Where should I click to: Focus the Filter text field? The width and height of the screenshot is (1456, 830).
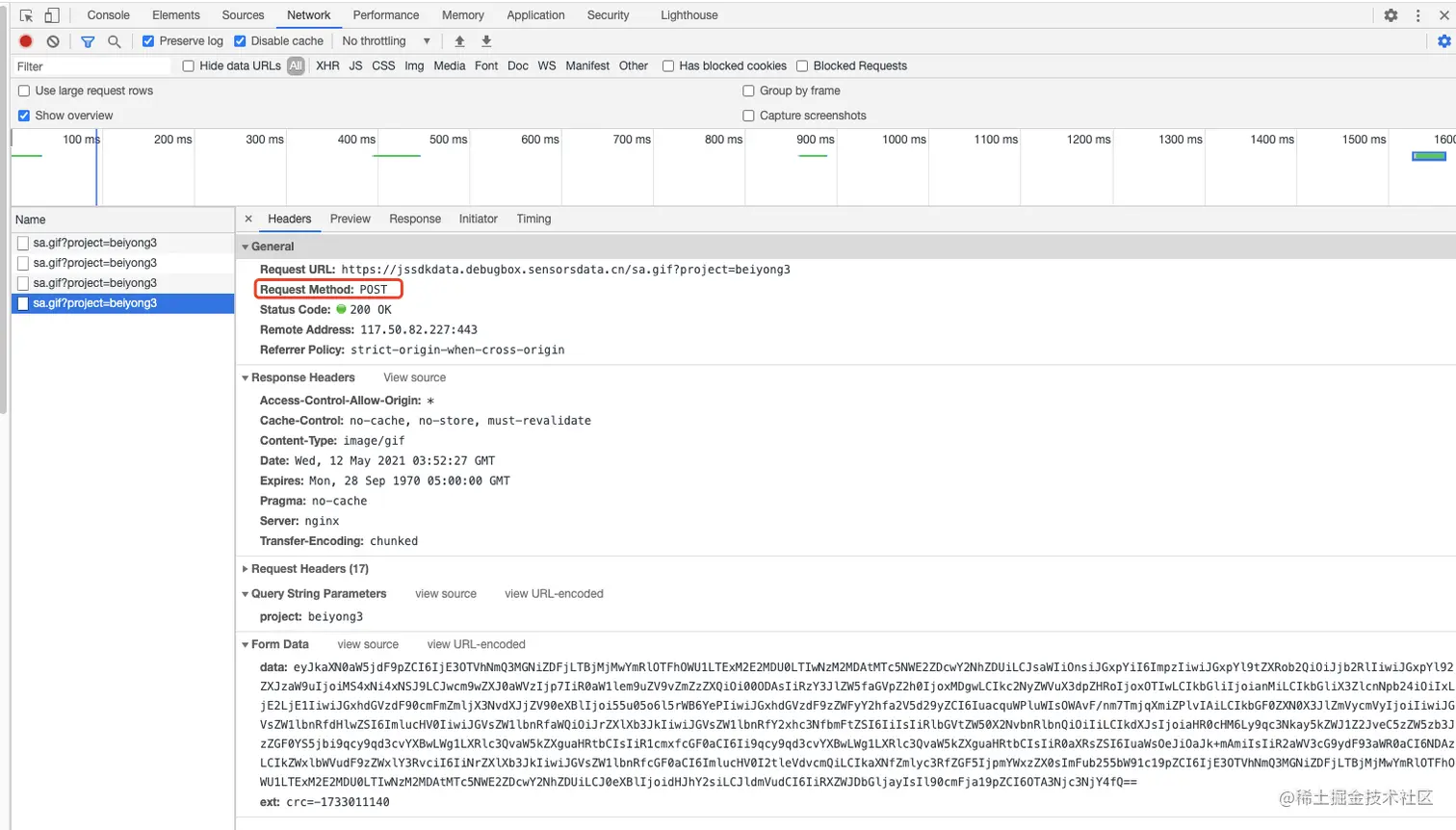pos(91,66)
